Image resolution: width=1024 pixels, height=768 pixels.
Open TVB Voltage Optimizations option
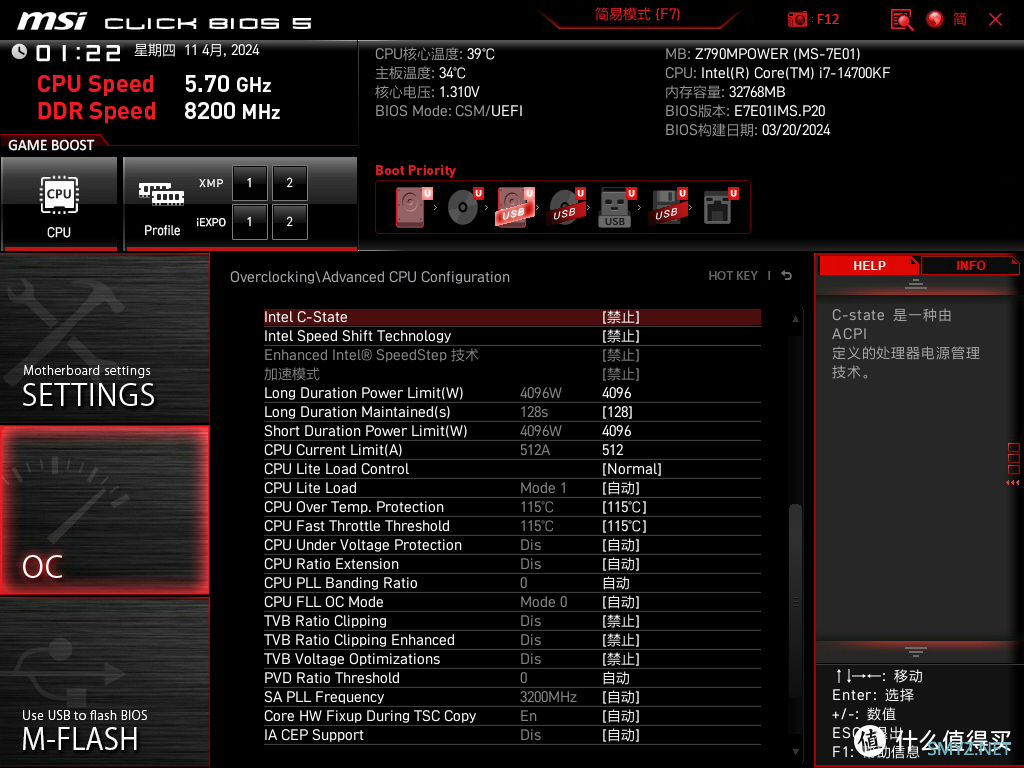512,659
